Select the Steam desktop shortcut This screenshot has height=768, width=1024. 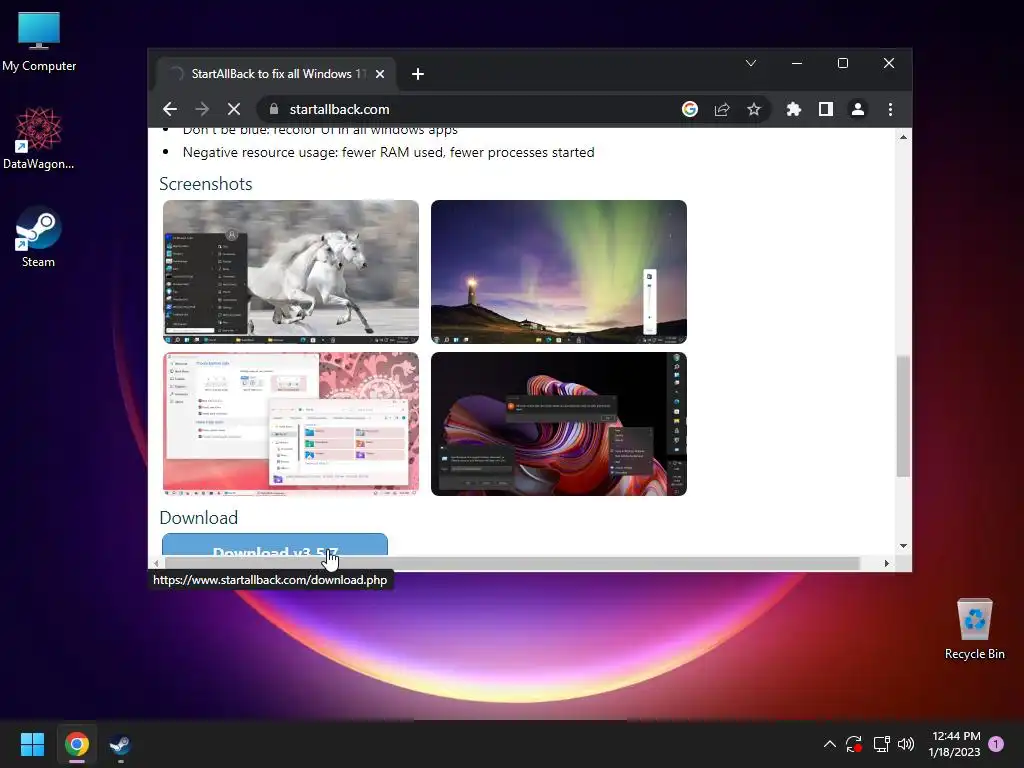(x=39, y=237)
